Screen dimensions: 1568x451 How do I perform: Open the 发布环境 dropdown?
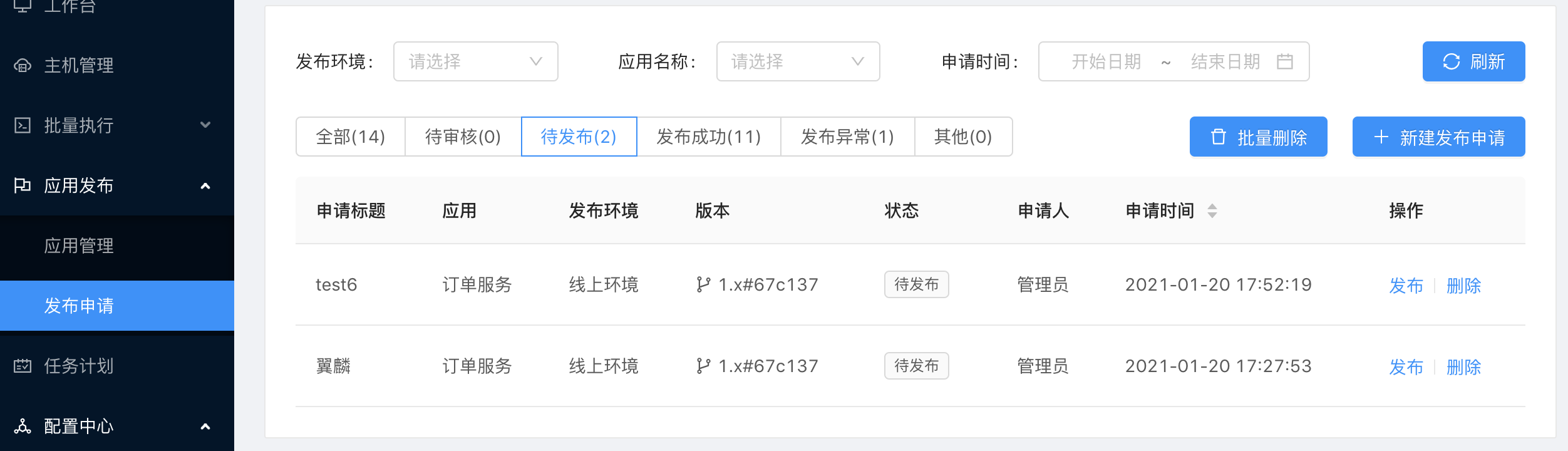point(476,61)
